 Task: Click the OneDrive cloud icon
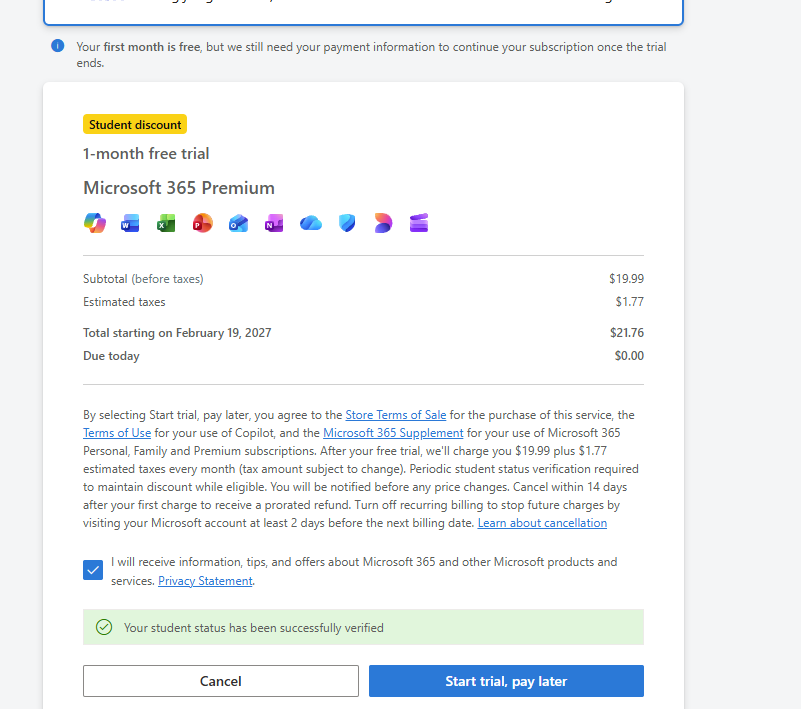click(x=311, y=223)
